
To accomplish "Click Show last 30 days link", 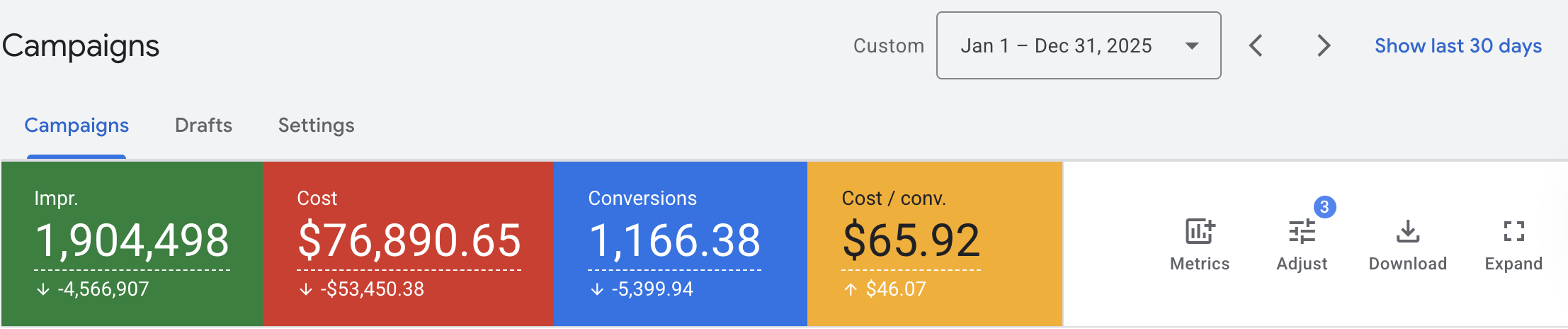I will (x=1458, y=46).
